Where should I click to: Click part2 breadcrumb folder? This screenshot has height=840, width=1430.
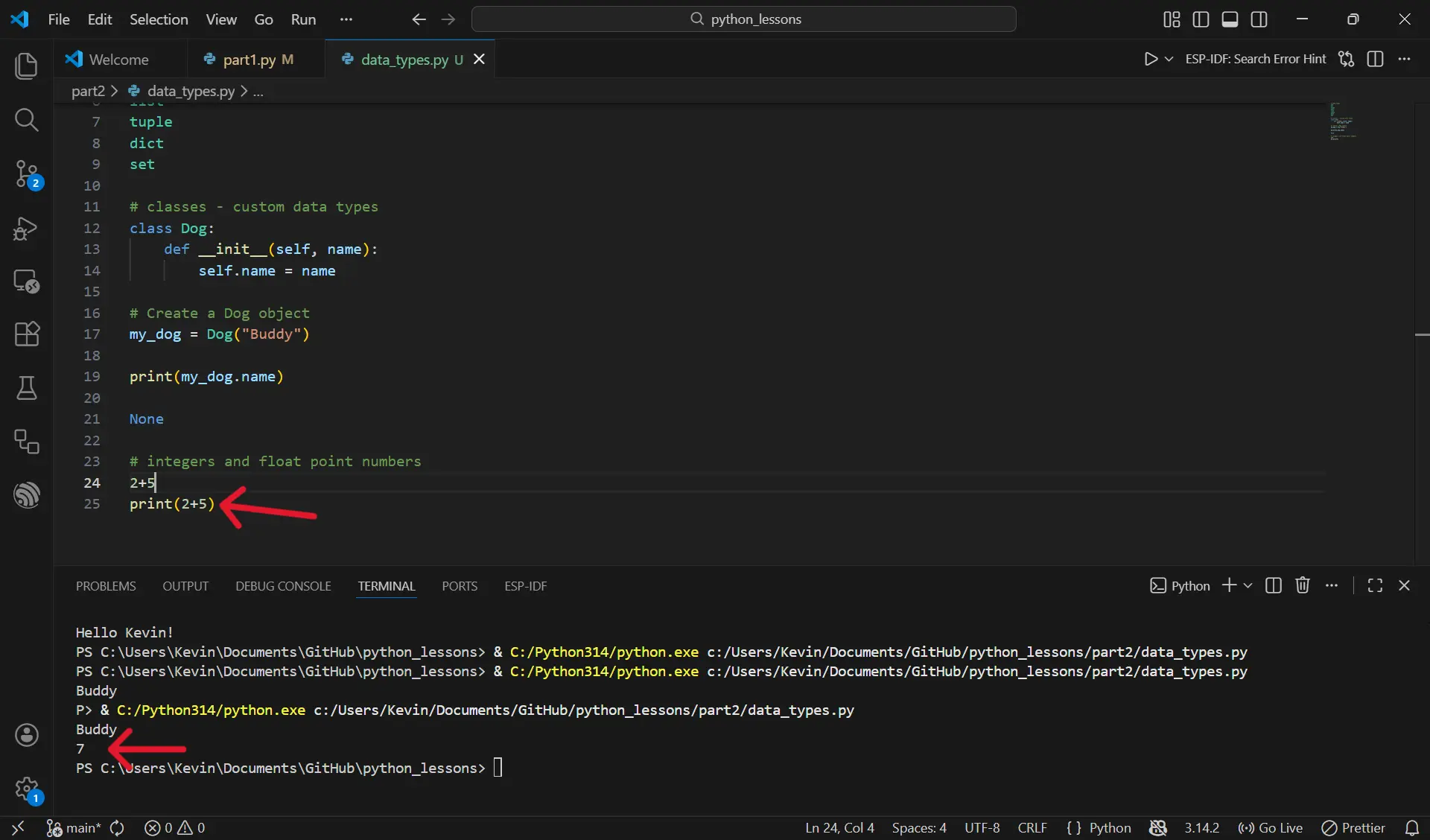(88, 91)
